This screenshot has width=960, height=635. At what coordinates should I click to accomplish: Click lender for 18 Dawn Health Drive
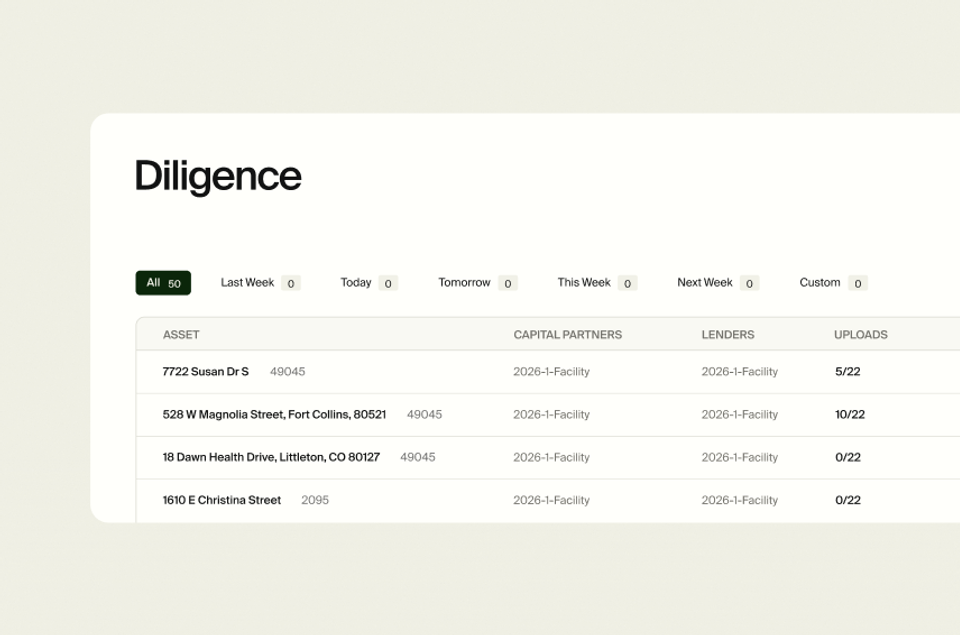pyautogui.click(x=740, y=457)
